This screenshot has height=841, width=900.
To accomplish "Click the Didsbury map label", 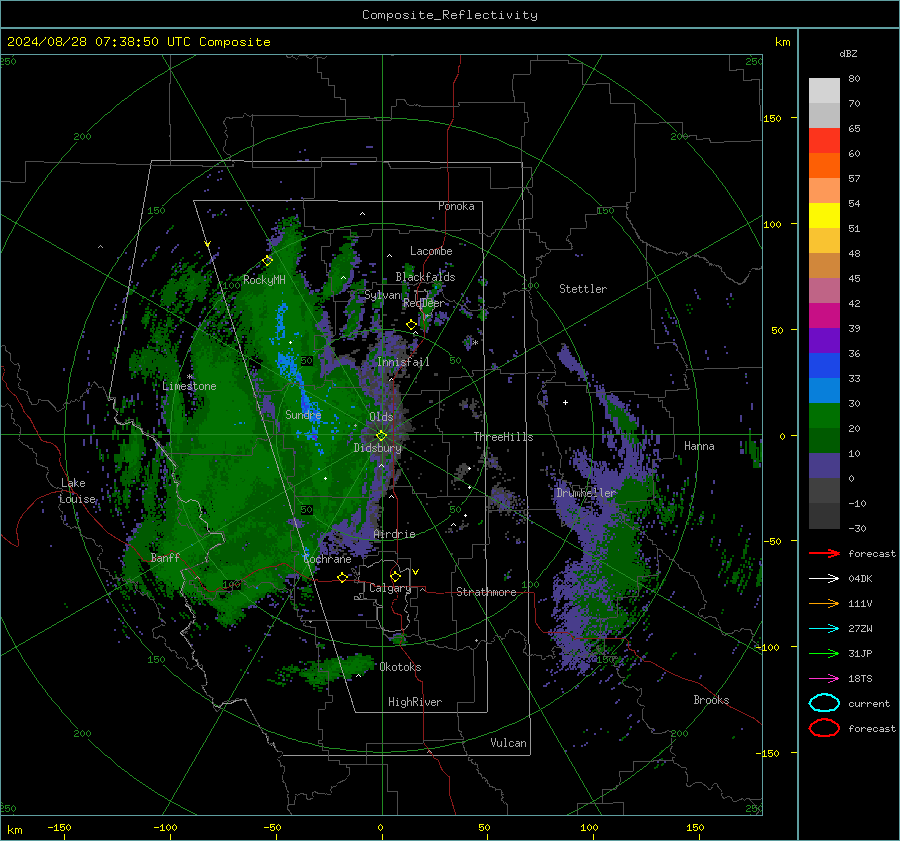I will click(x=377, y=448).
